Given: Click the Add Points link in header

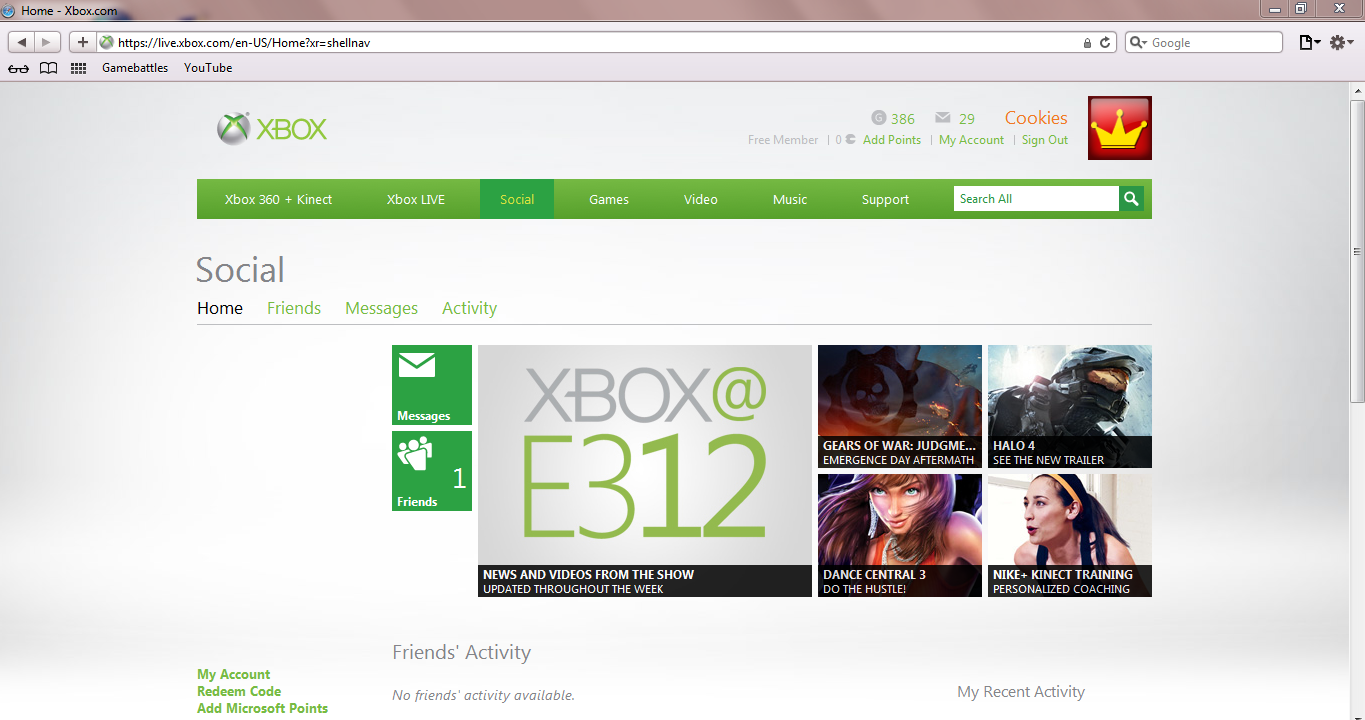Looking at the screenshot, I should [x=892, y=140].
